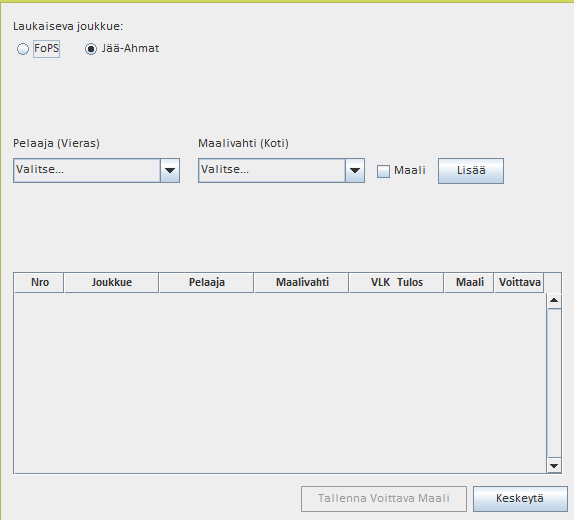The image size is (574, 520).
Task: Enable the Maali checkbox
Action: [383, 171]
